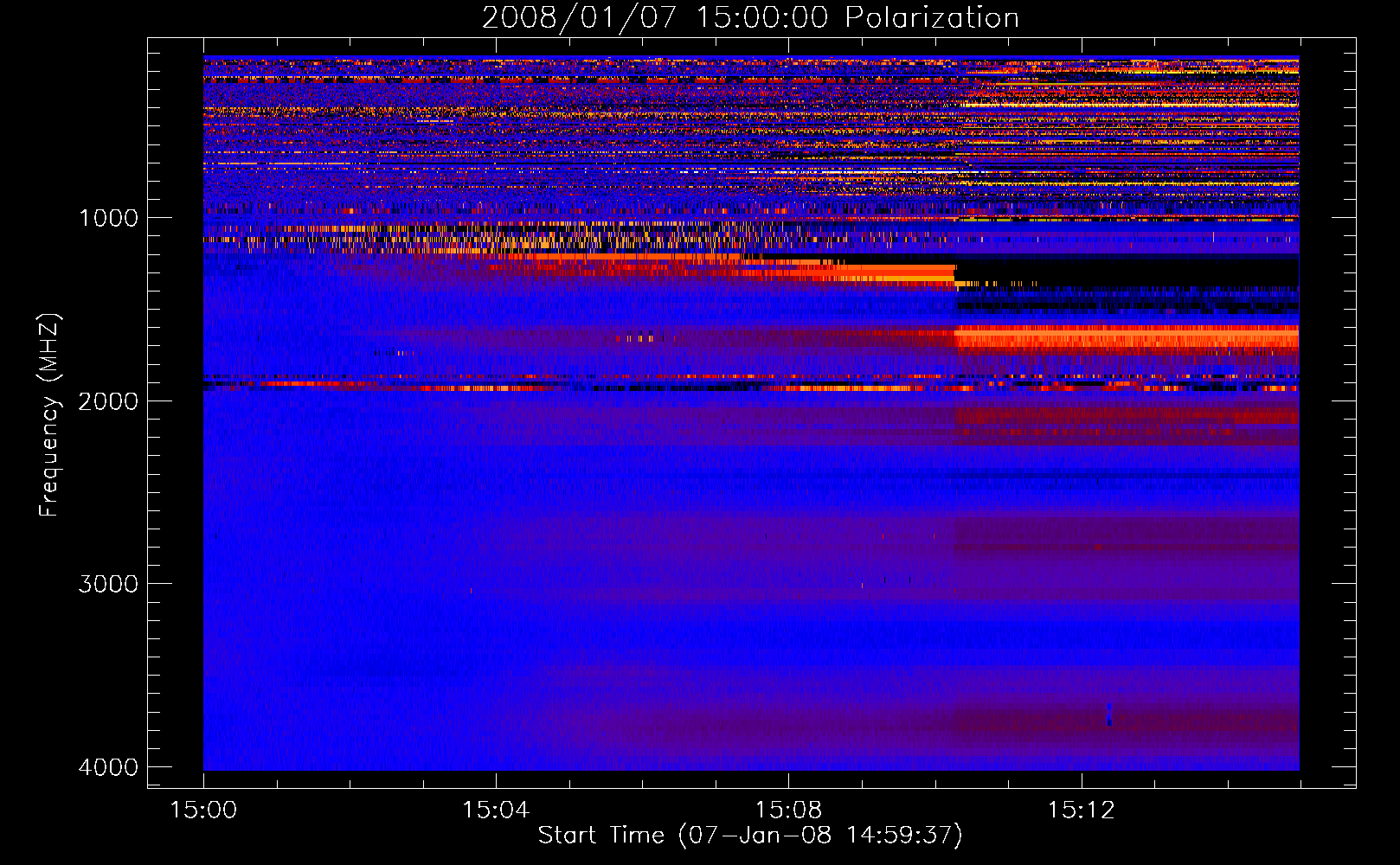Select the '4000' frequency axis label

(108, 767)
